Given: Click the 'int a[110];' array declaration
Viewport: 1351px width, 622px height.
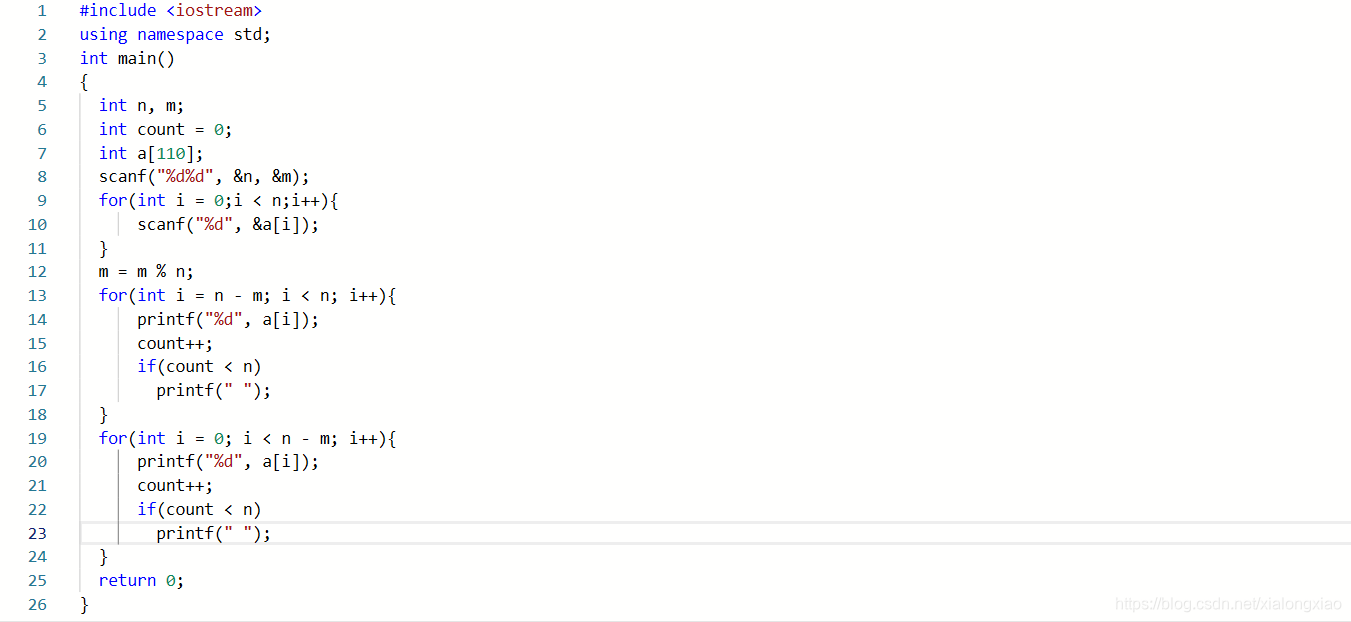Looking at the screenshot, I should [x=151, y=153].
